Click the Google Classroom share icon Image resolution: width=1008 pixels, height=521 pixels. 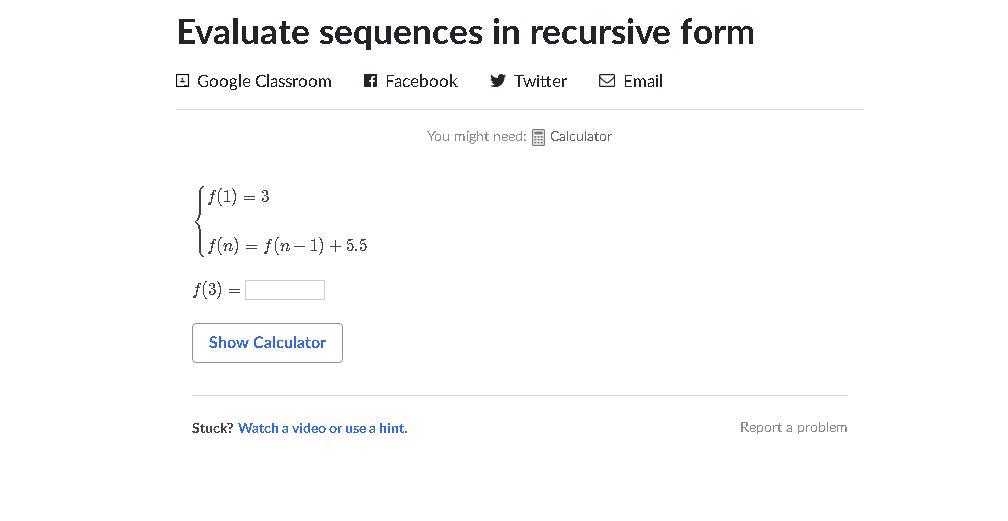pyautogui.click(x=182, y=81)
